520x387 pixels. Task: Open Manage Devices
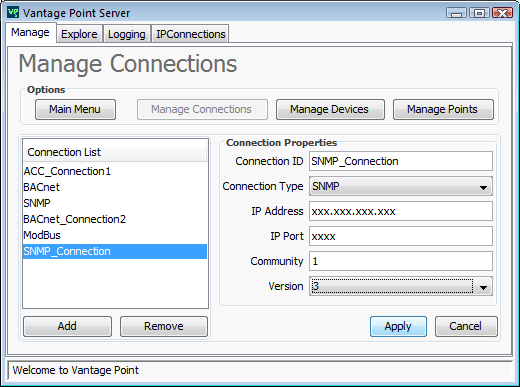[330, 109]
